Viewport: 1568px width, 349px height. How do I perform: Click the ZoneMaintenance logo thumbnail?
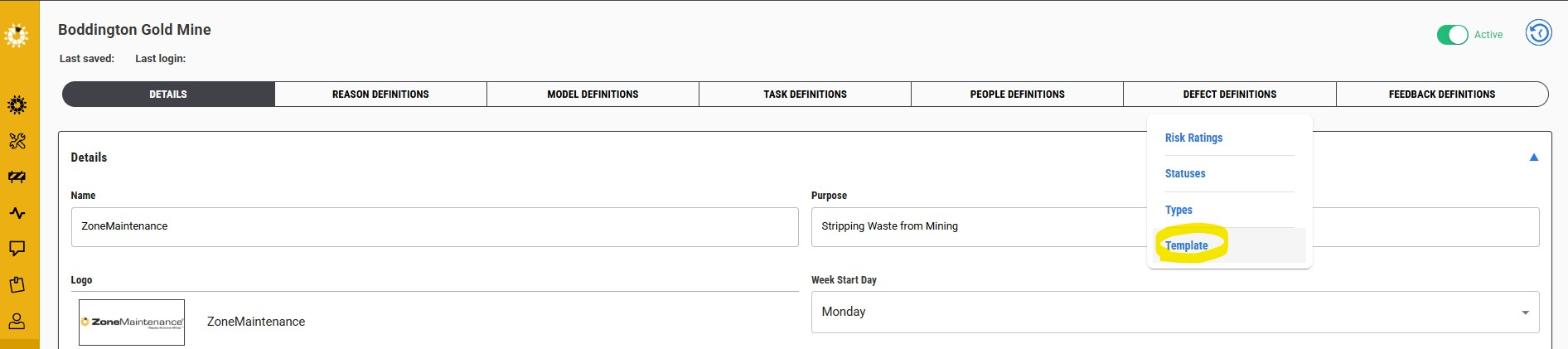tap(132, 322)
